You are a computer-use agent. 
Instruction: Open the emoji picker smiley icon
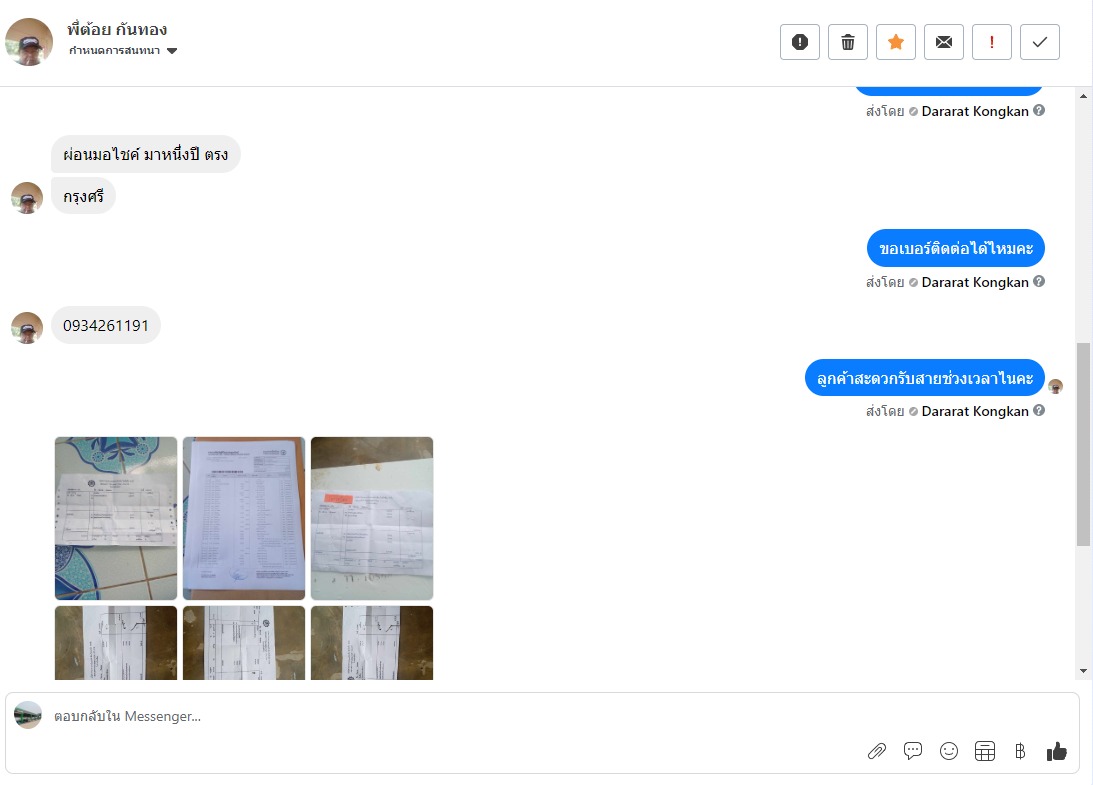pos(949,751)
